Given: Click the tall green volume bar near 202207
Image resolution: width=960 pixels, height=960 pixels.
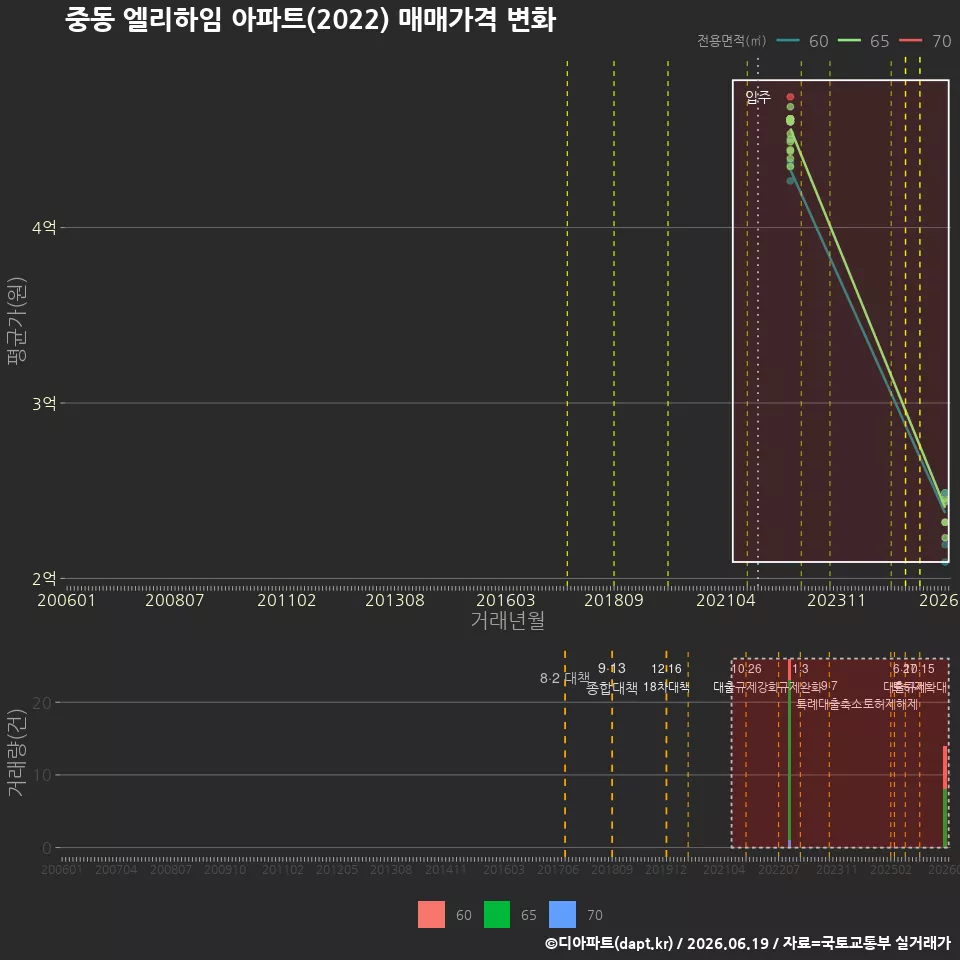Looking at the screenshot, I should 790,762.
